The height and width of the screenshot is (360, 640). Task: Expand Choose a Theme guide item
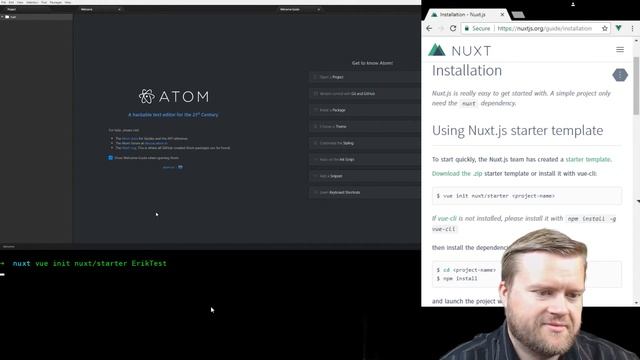pyautogui.click(x=365, y=127)
